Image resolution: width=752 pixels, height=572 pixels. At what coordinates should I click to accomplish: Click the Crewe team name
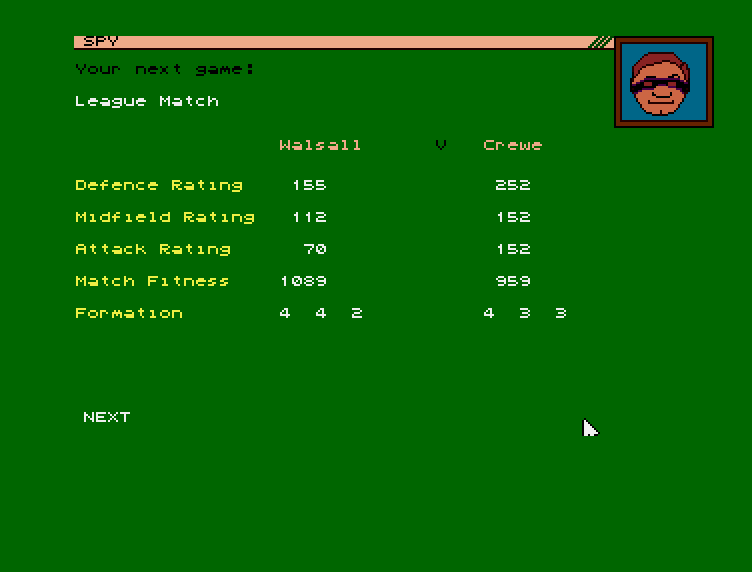(x=513, y=145)
